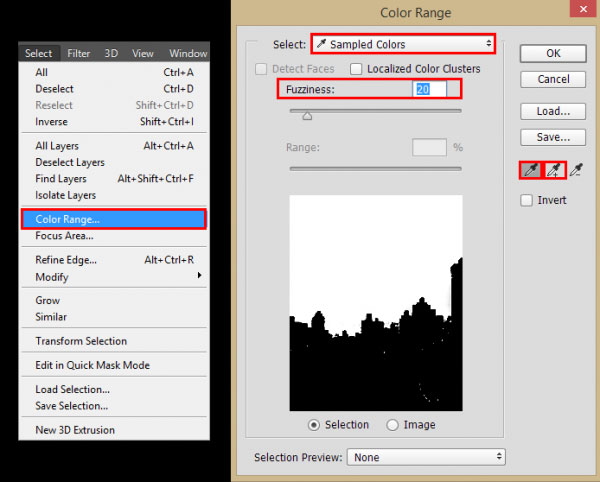Choose All from the Select menu
This screenshot has height=482, width=600.
click(114, 72)
